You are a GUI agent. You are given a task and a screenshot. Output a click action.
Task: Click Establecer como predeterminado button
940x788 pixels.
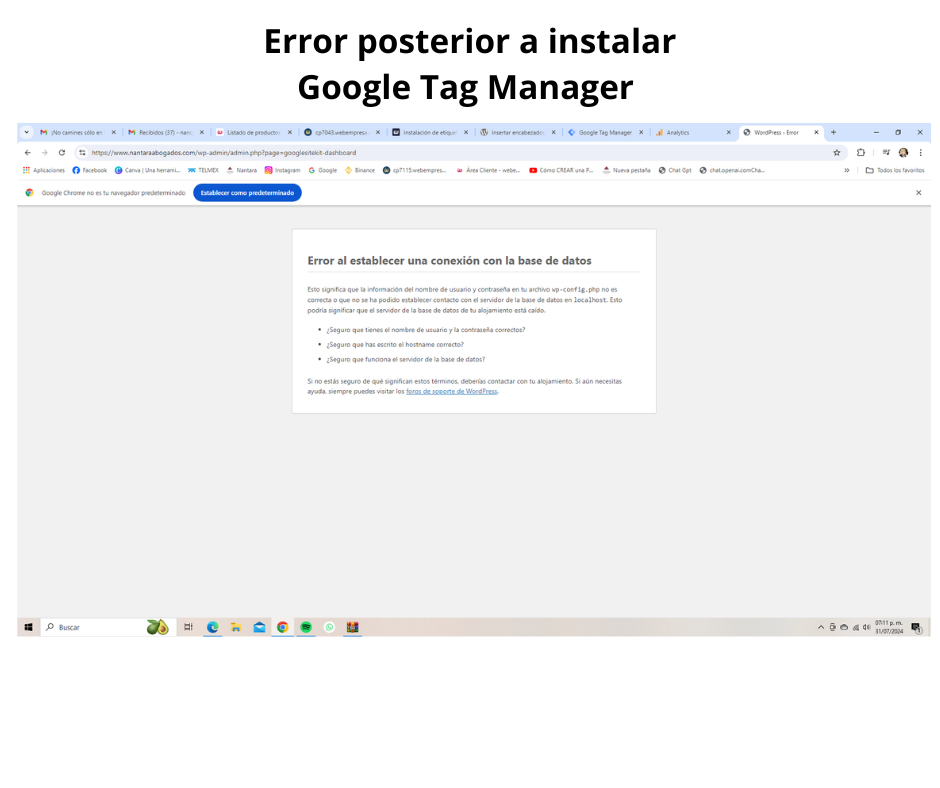coord(247,193)
